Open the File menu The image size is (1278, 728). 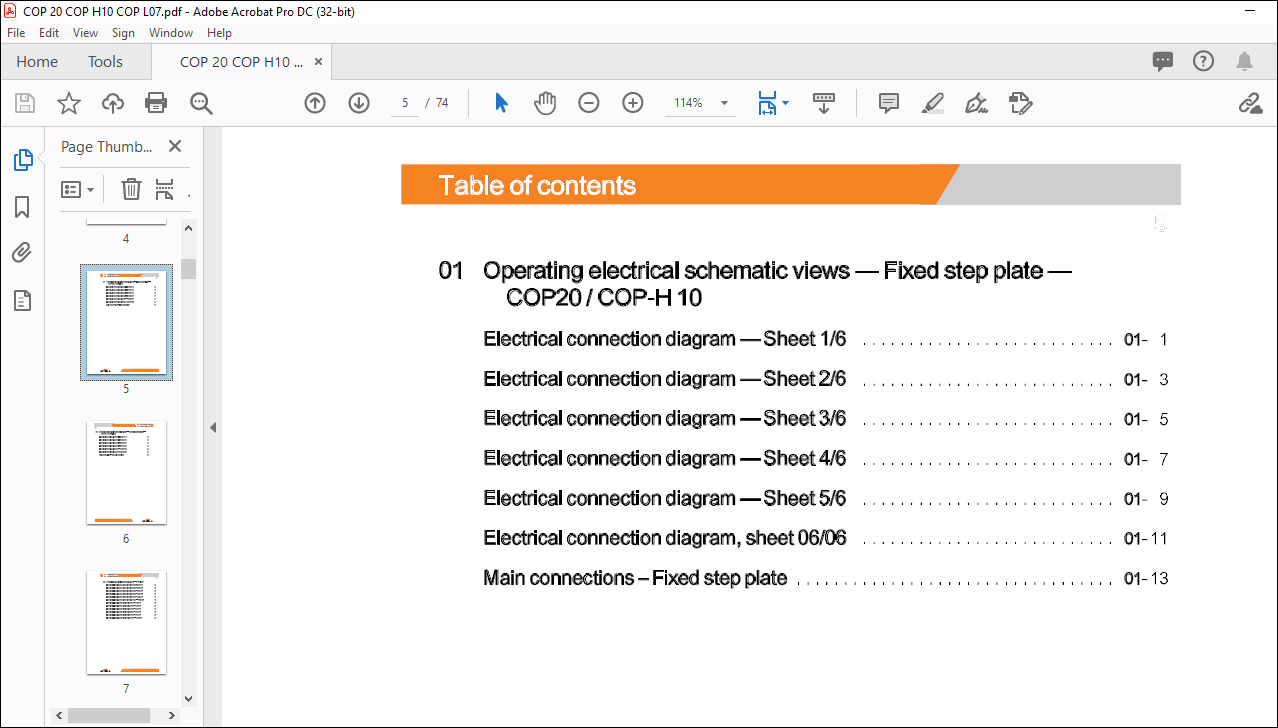16,33
